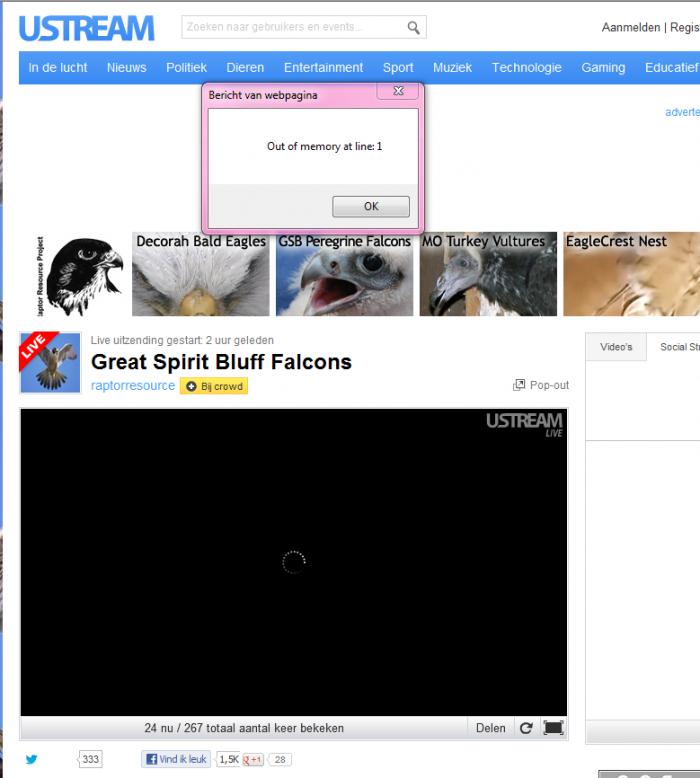Viewport: 700px width, 778px height.
Task: Click the USTREAM logo in the header
Action: click(87, 28)
